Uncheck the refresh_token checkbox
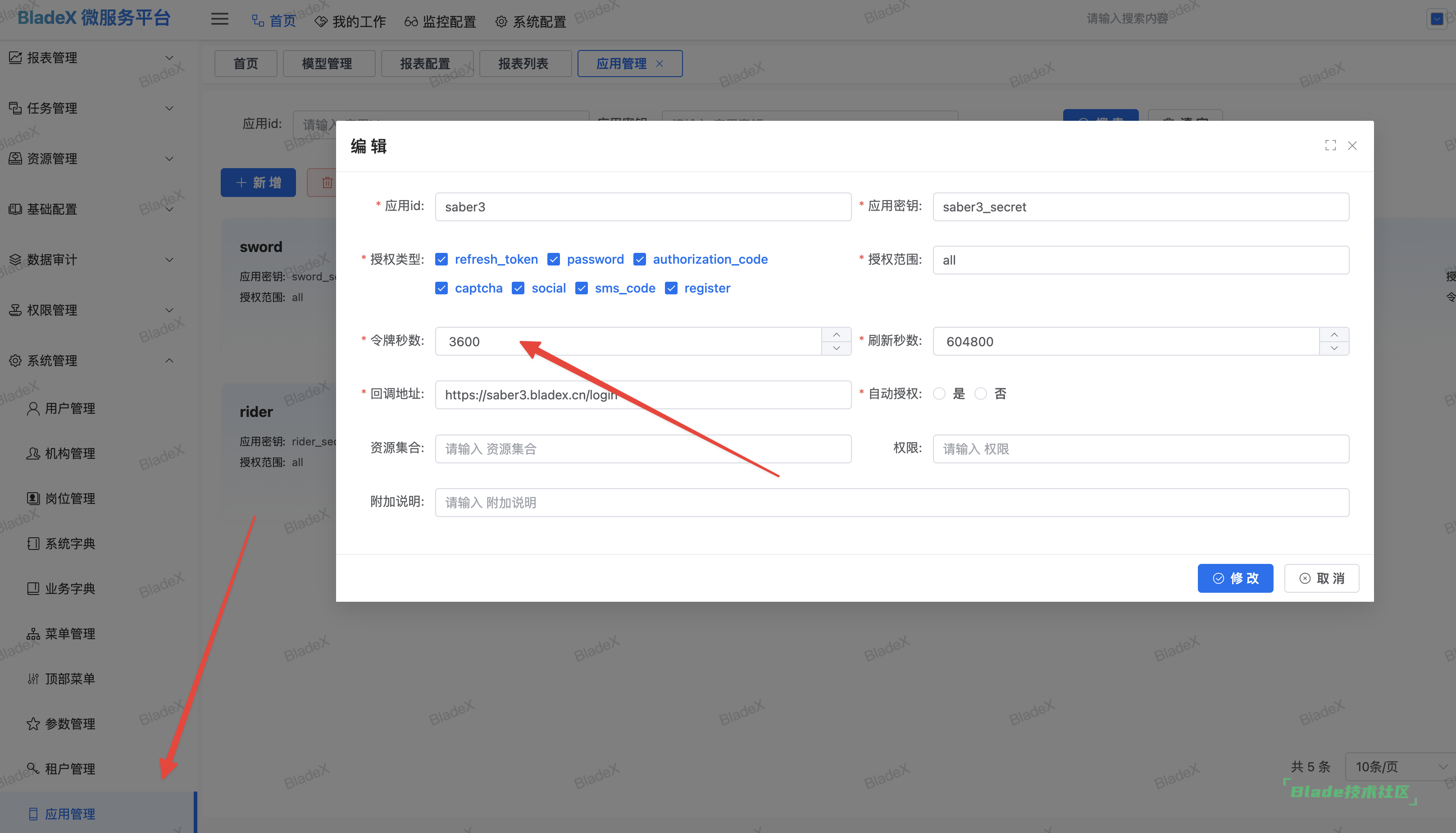The height and width of the screenshot is (833, 1456). (441, 260)
